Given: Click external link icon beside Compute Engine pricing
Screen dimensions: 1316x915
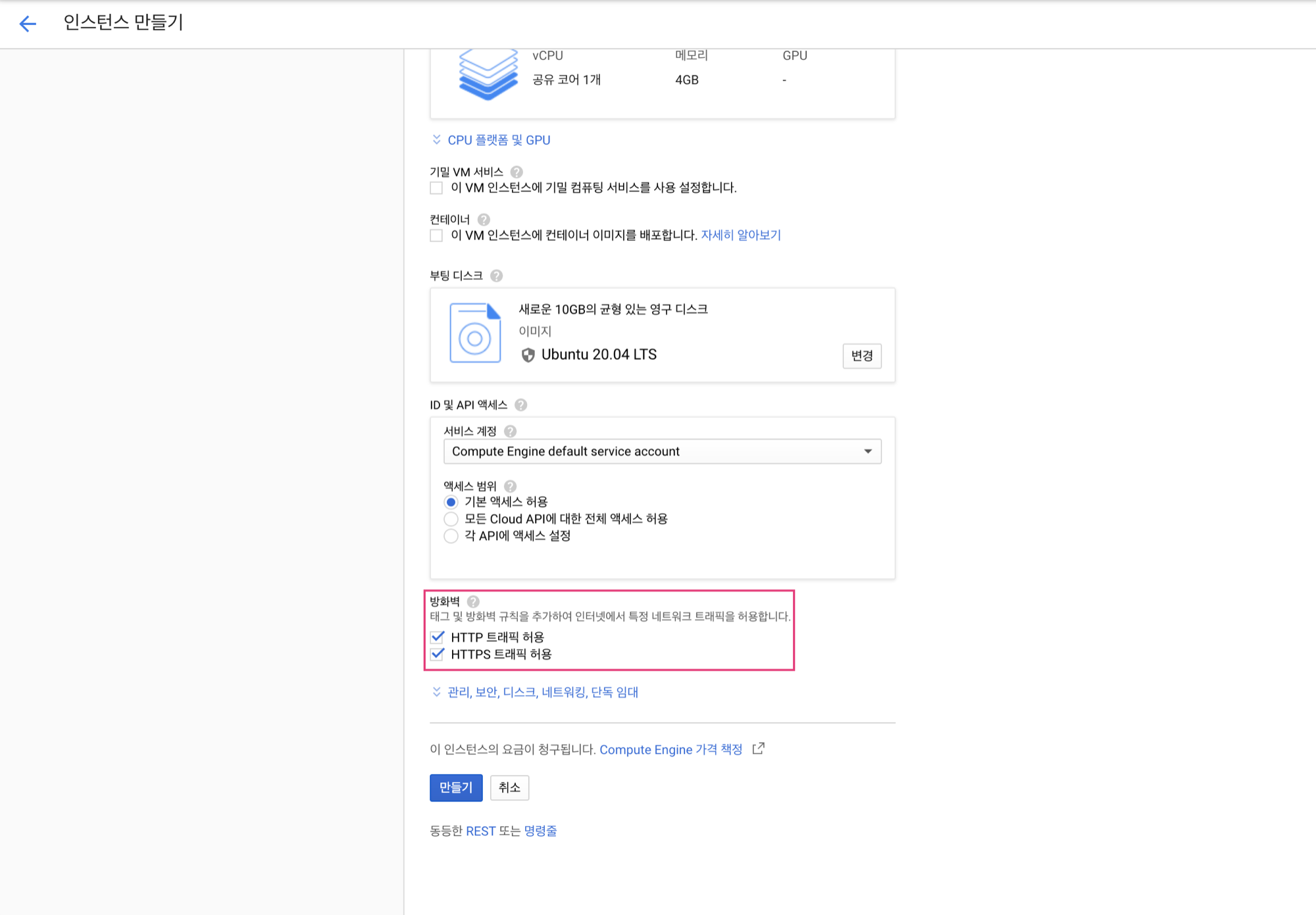Looking at the screenshot, I should 759,749.
